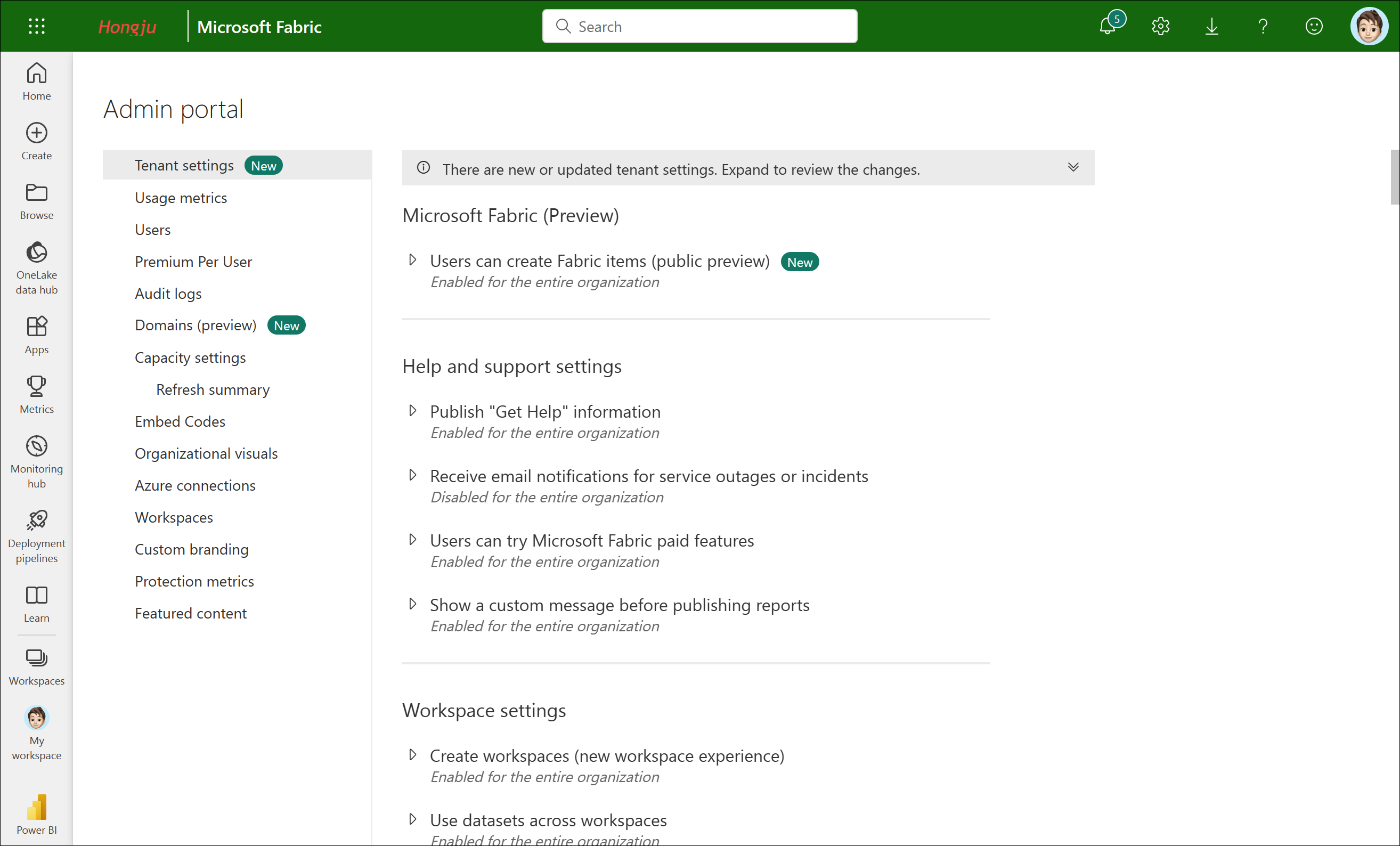Viewport: 1400px width, 846px height.
Task: Open the settings gear in header
Action: coord(1160,26)
